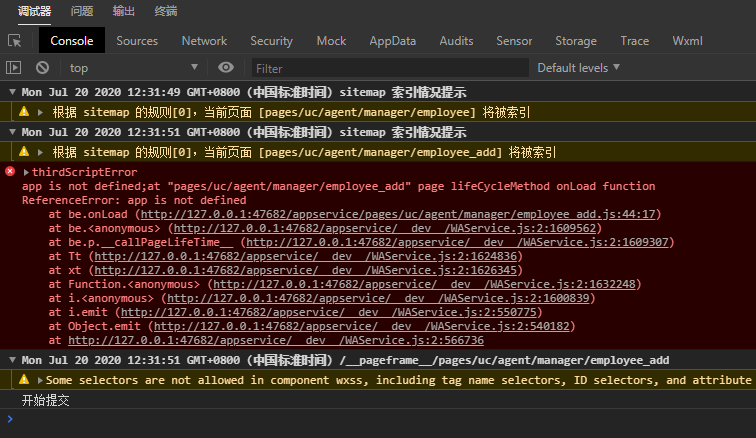Open the Trace tab
The height and width of the screenshot is (438, 756).
(x=634, y=41)
